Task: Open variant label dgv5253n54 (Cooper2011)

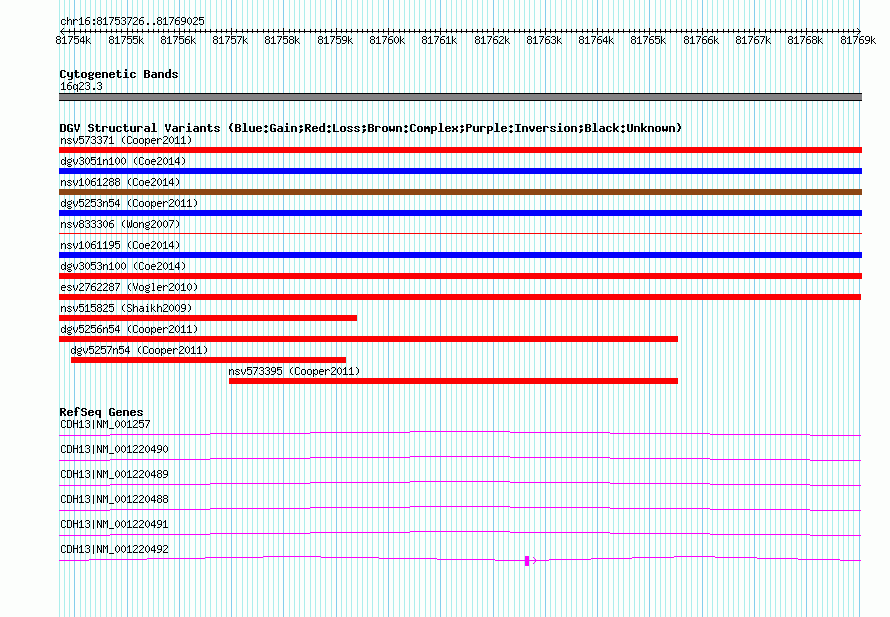Action: (129, 203)
